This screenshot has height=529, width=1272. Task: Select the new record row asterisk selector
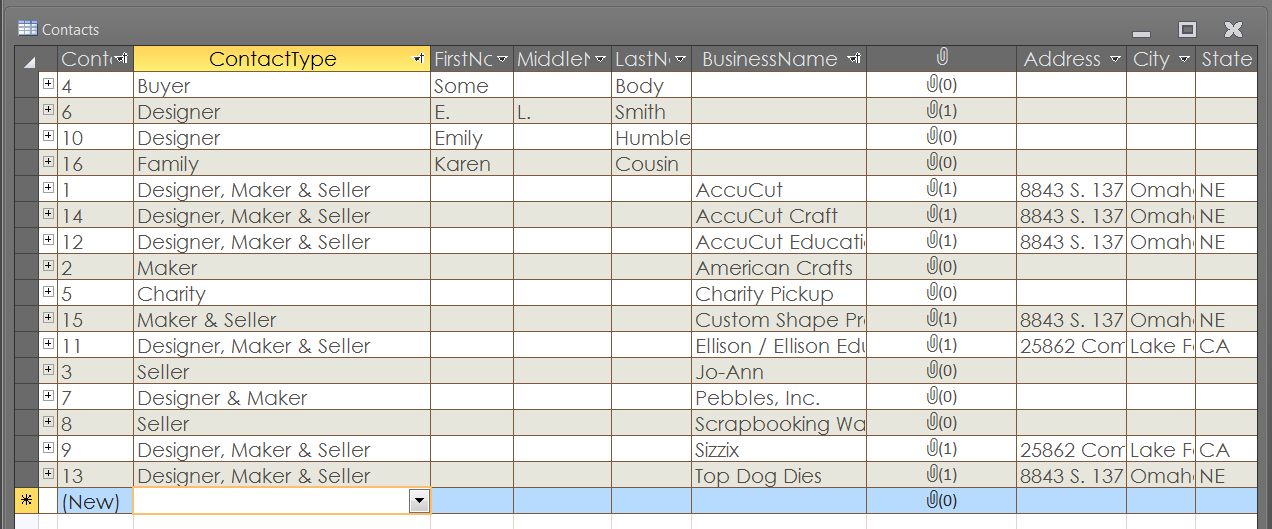point(26,501)
